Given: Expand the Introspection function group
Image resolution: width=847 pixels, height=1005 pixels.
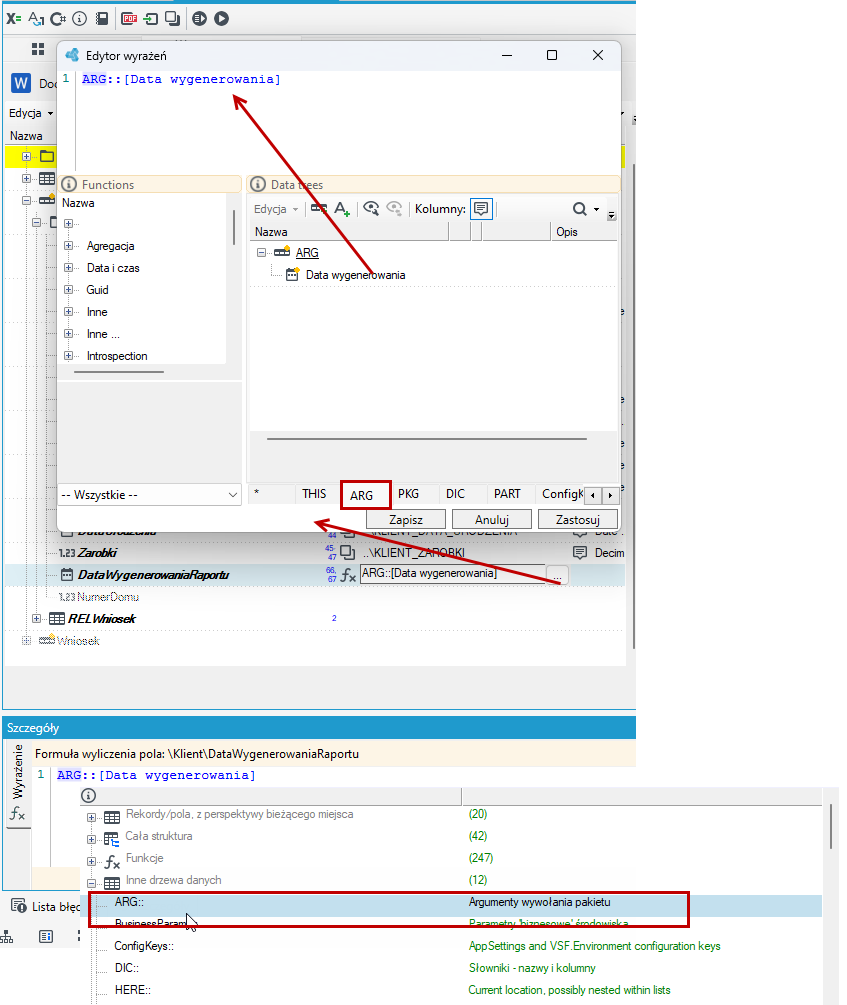Looking at the screenshot, I should point(69,356).
